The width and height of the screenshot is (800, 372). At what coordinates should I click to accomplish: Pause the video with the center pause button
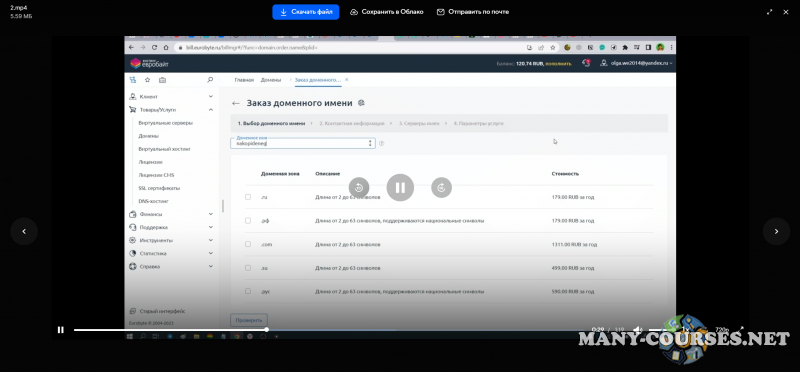click(400, 188)
